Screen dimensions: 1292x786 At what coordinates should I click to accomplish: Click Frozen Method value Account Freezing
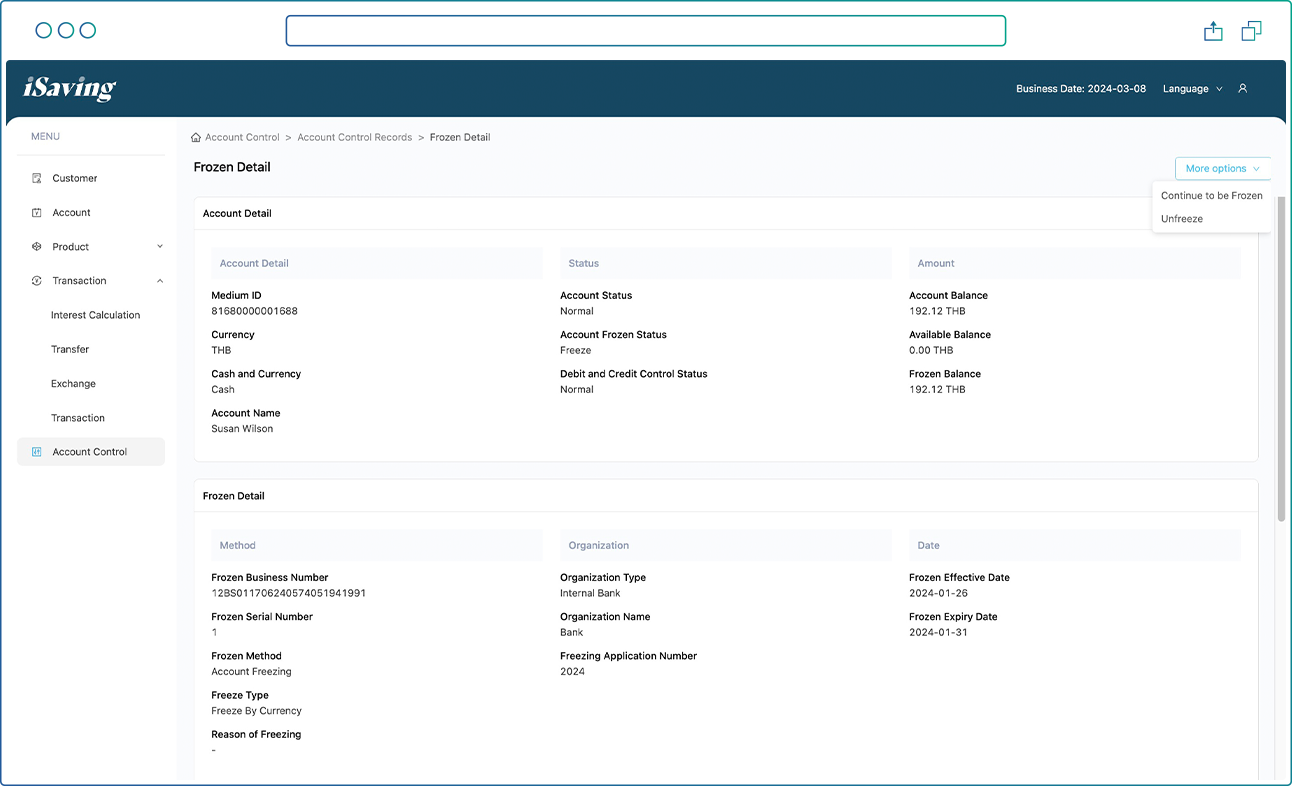[x=251, y=672]
